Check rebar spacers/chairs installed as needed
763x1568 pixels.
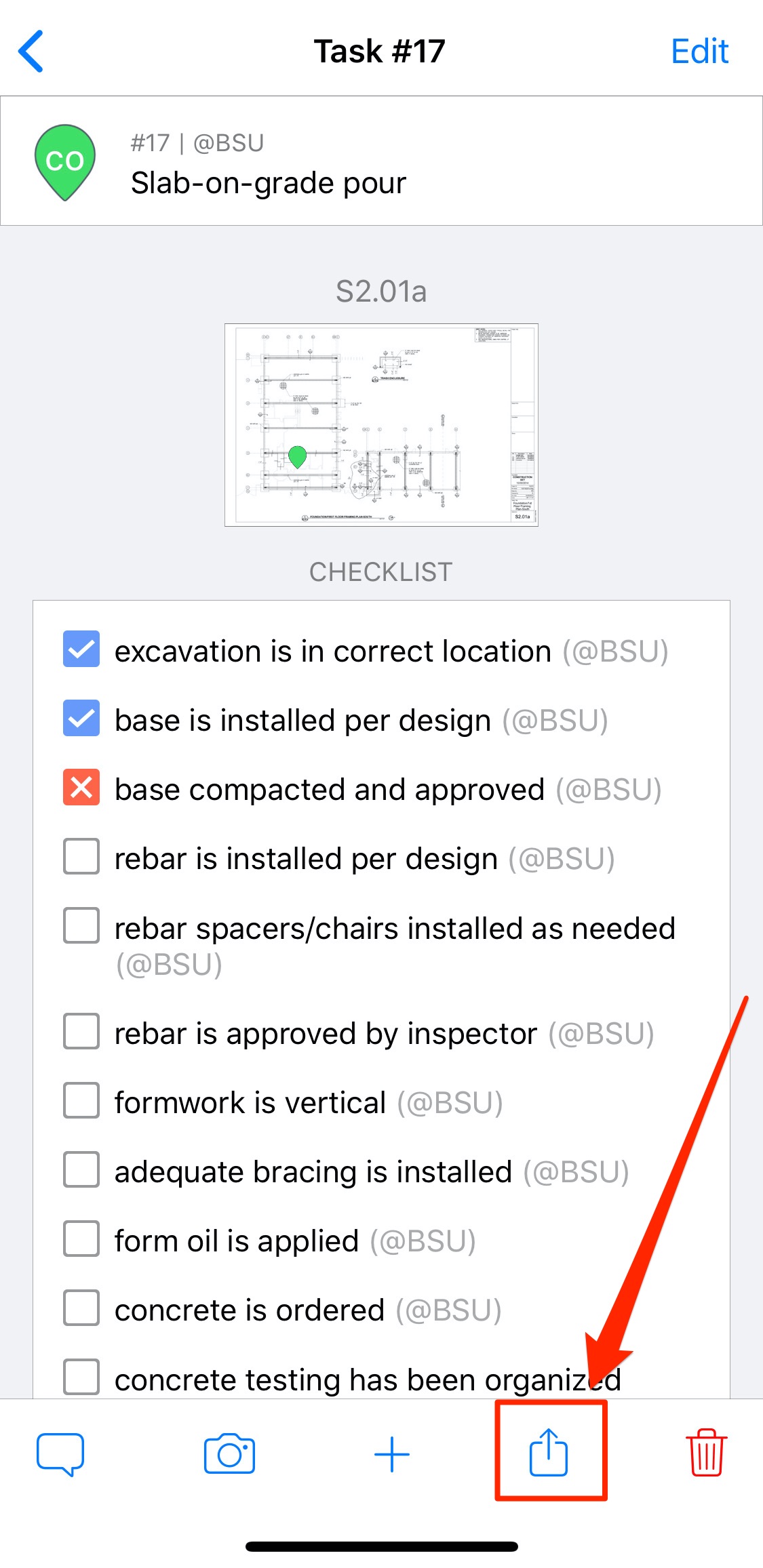81,926
